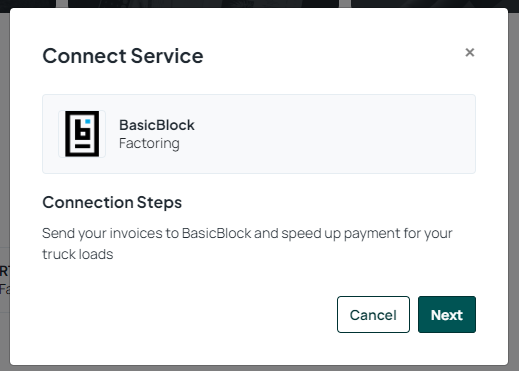The width and height of the screenshot is (519, 371).
Task: Click blank dialog area left of Cancel
Action: 187,314
